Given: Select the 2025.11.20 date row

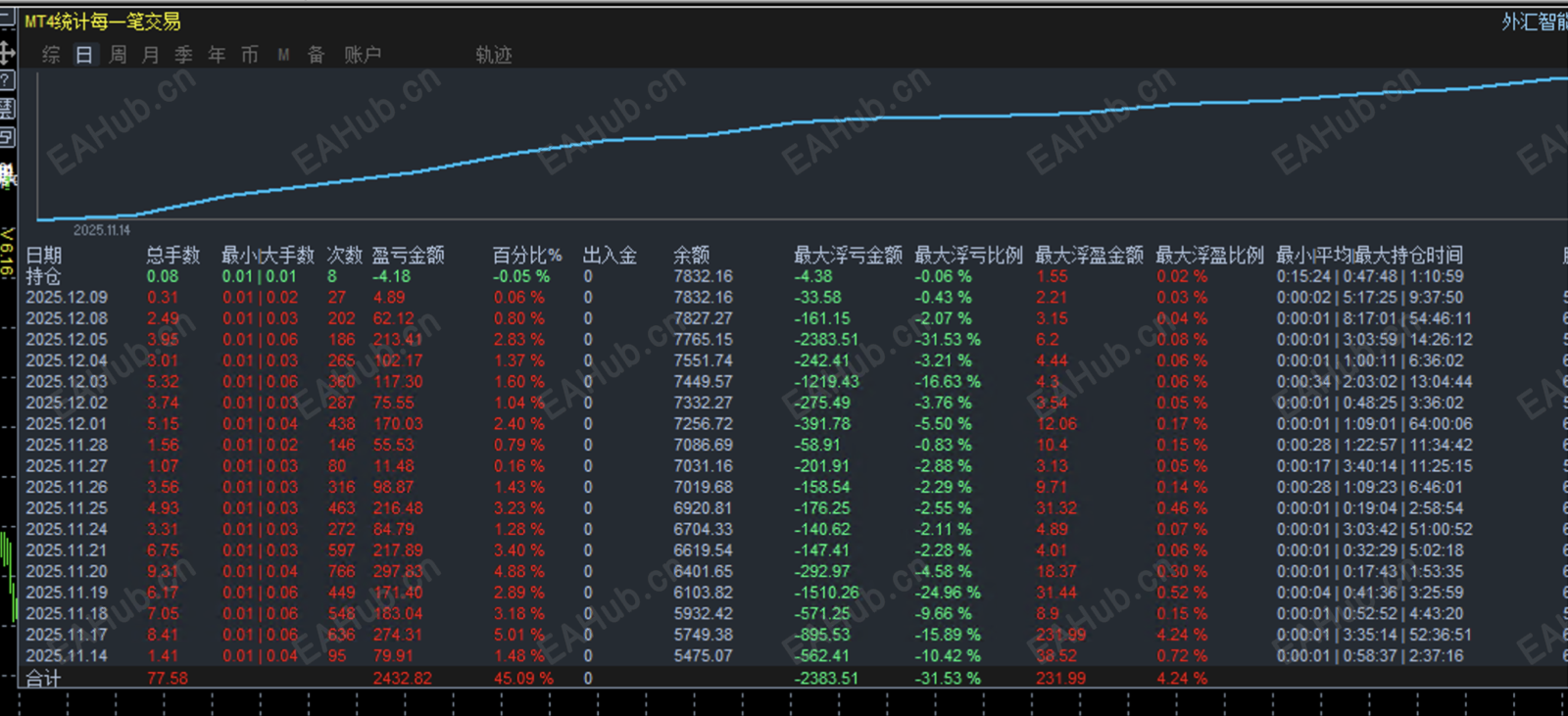Looking at the screenshot, I should [67, 572].
